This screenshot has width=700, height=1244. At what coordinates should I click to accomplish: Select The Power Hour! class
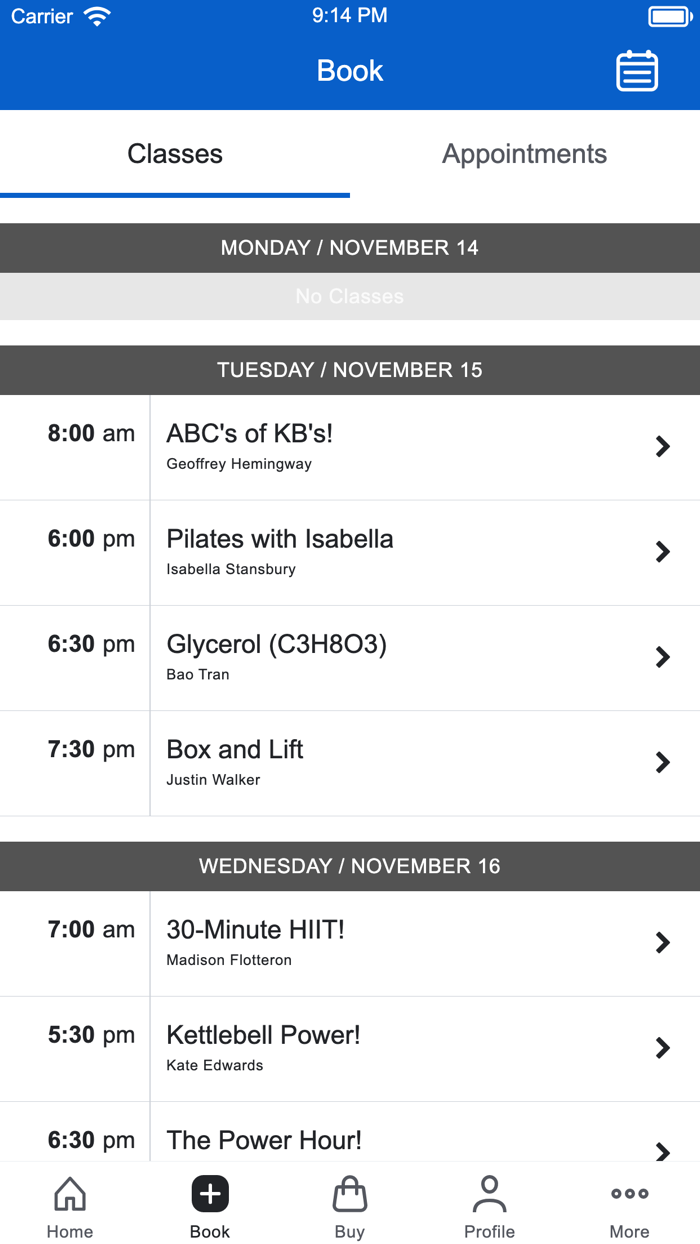pyautogui.click(x=264, y=1140)
